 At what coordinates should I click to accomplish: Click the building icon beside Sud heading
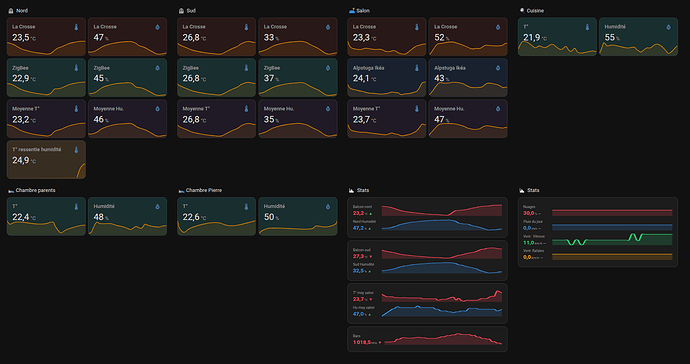point(181,11)
